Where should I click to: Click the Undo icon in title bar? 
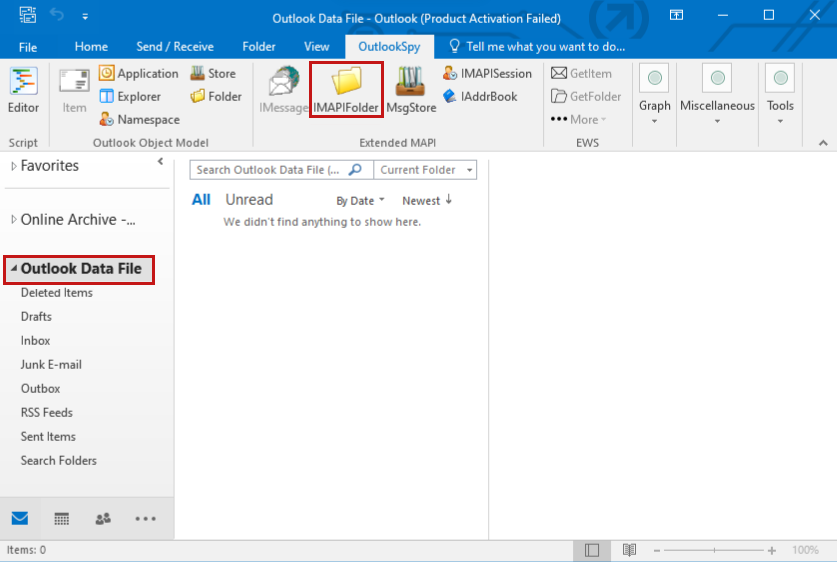57,15
